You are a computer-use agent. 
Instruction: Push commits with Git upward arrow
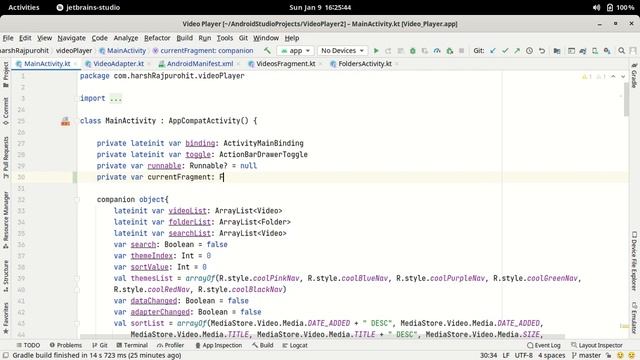(517, 51)
